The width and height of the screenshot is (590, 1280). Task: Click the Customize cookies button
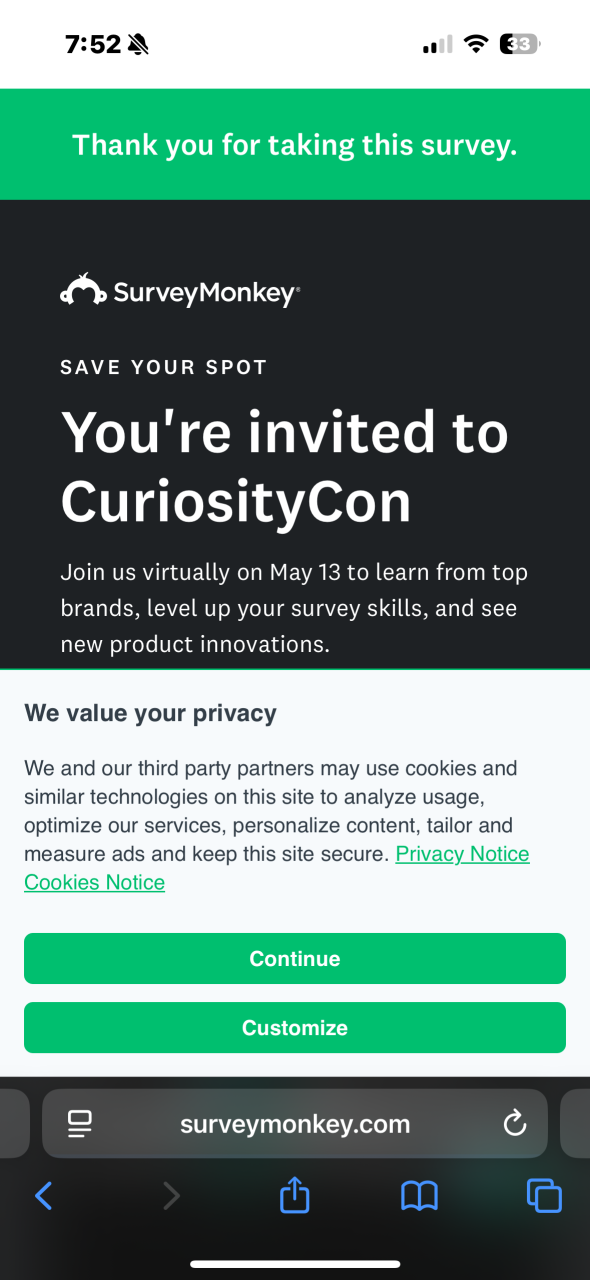pos(295,1027)
